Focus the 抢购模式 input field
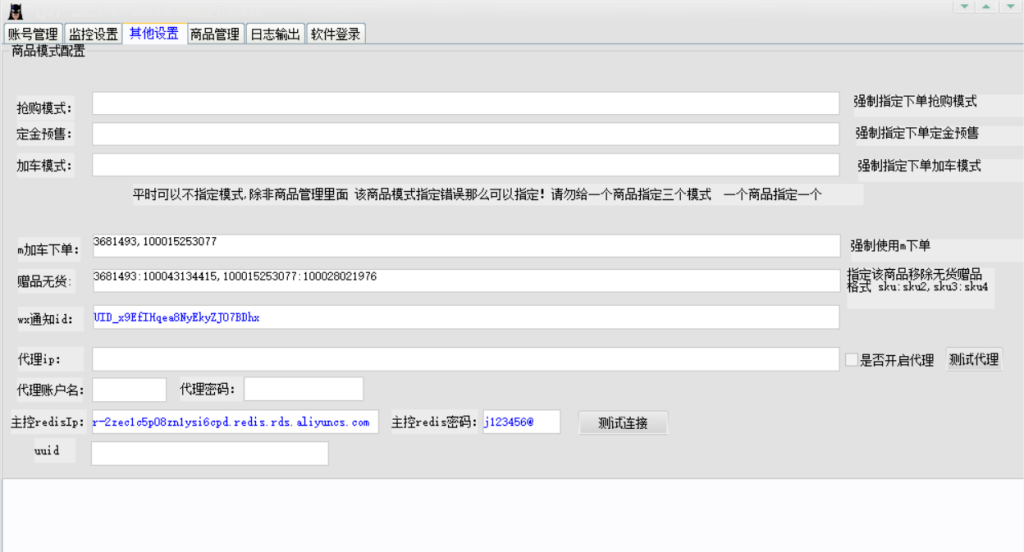Image resolution: width=1024 pixels, height=552 pixels. coord(465,103)
